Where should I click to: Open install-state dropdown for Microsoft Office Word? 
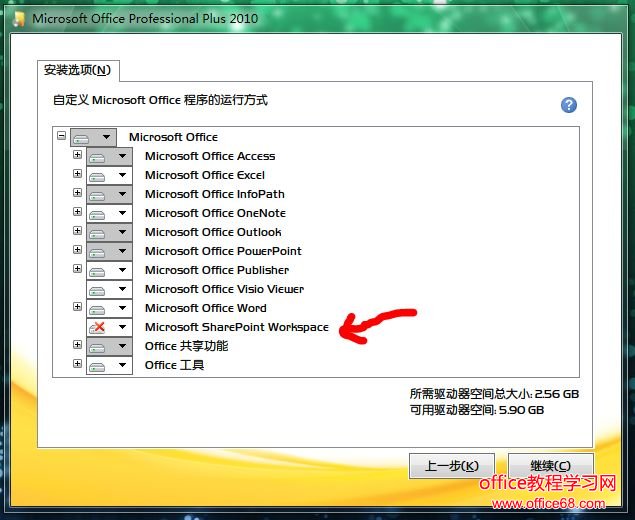[109, 309]
